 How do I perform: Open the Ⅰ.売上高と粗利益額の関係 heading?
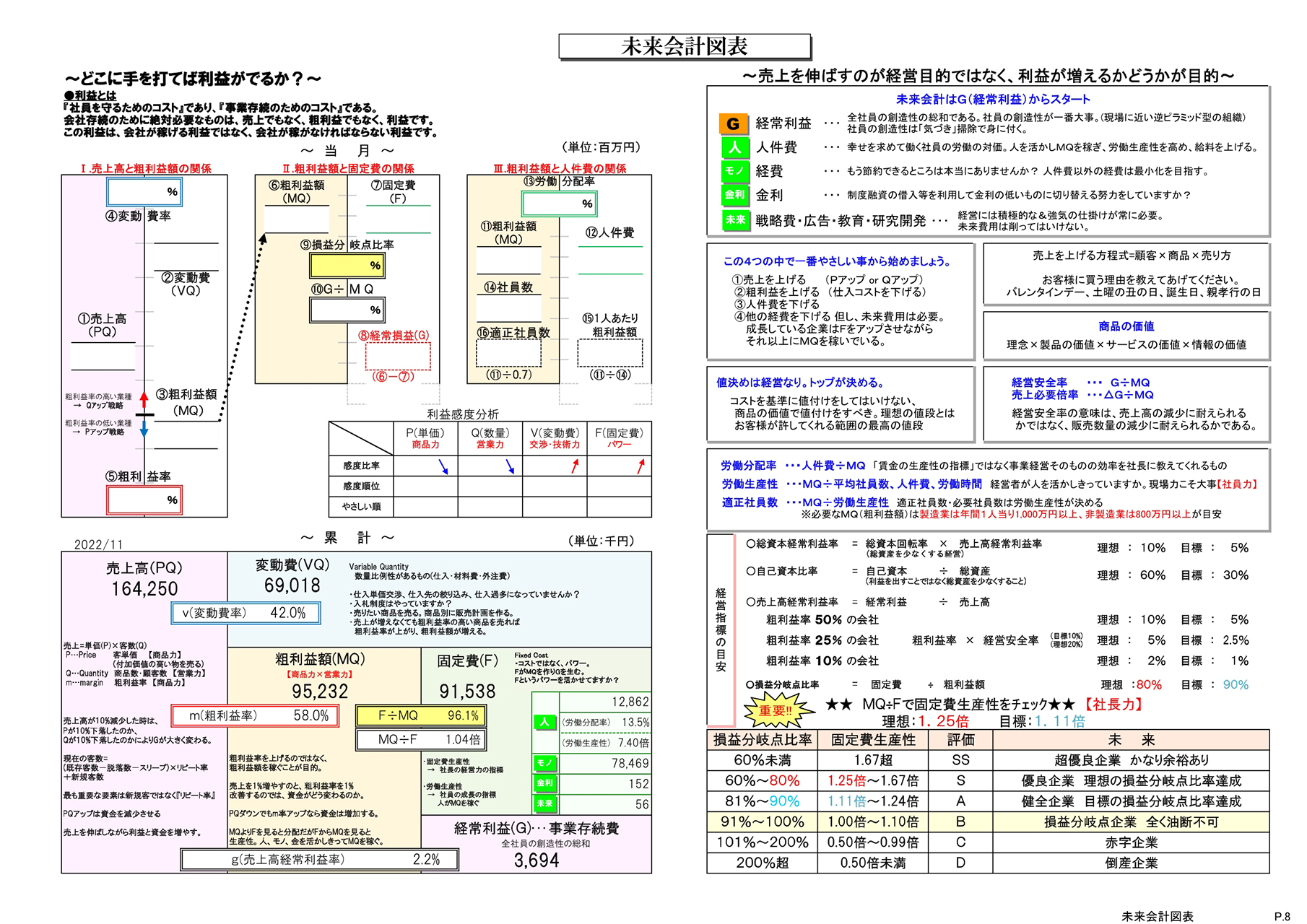pyautogui.click(x=146, y=168)
